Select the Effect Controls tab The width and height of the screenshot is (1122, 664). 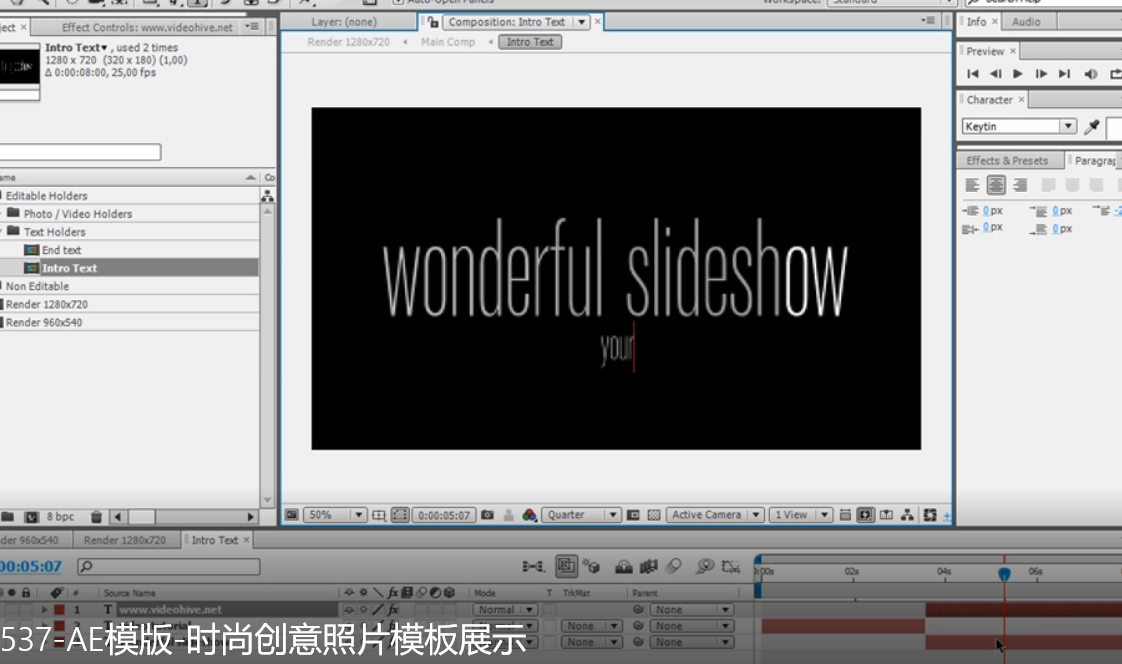pos(147,28)
